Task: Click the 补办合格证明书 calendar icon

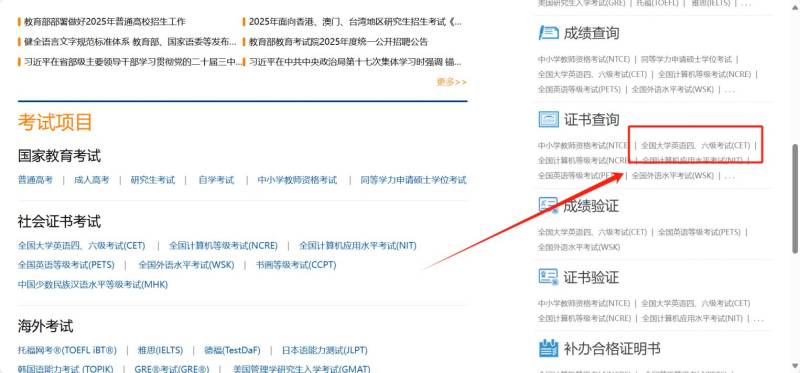Action: 549,349
